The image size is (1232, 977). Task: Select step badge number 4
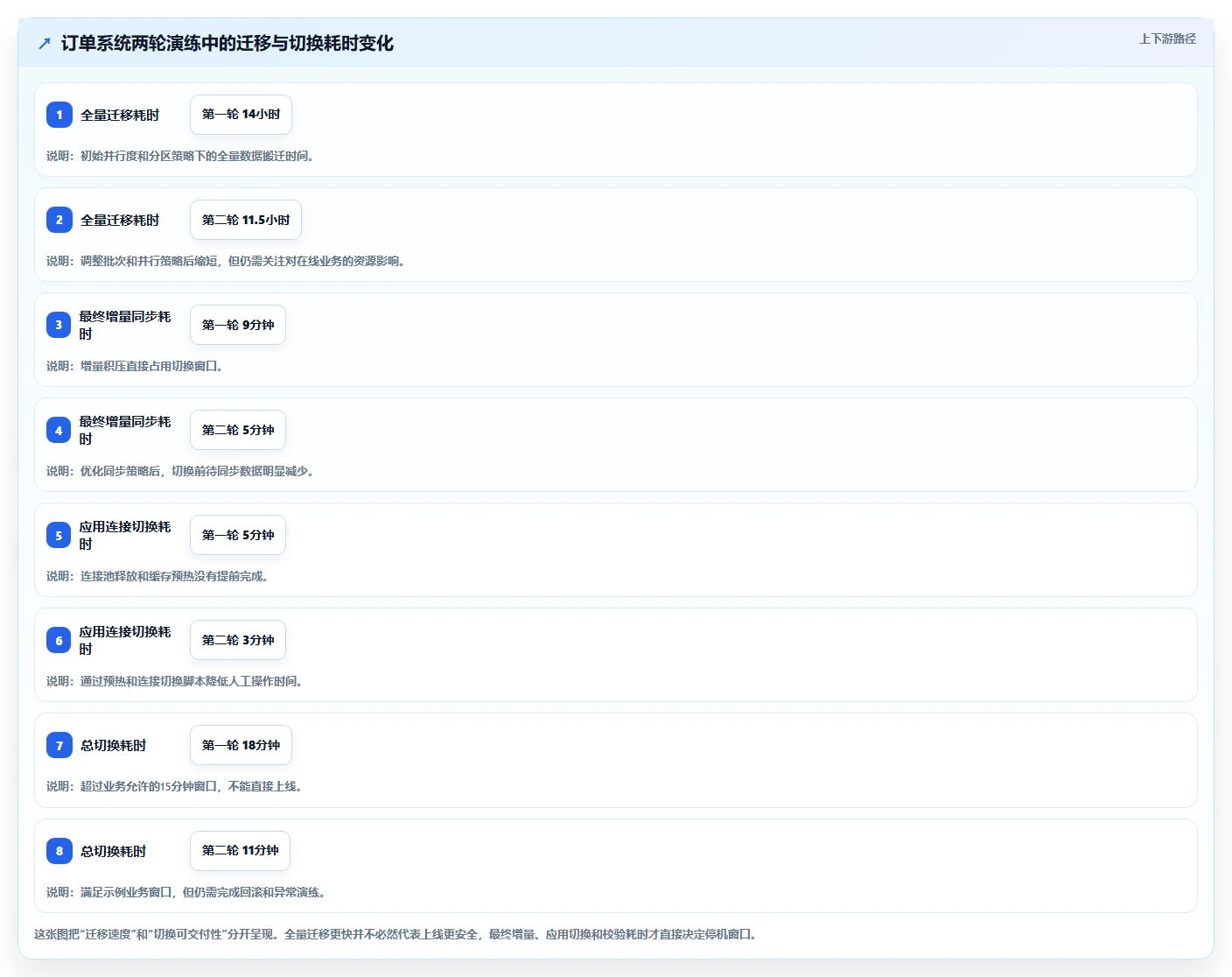coord(59,430)
